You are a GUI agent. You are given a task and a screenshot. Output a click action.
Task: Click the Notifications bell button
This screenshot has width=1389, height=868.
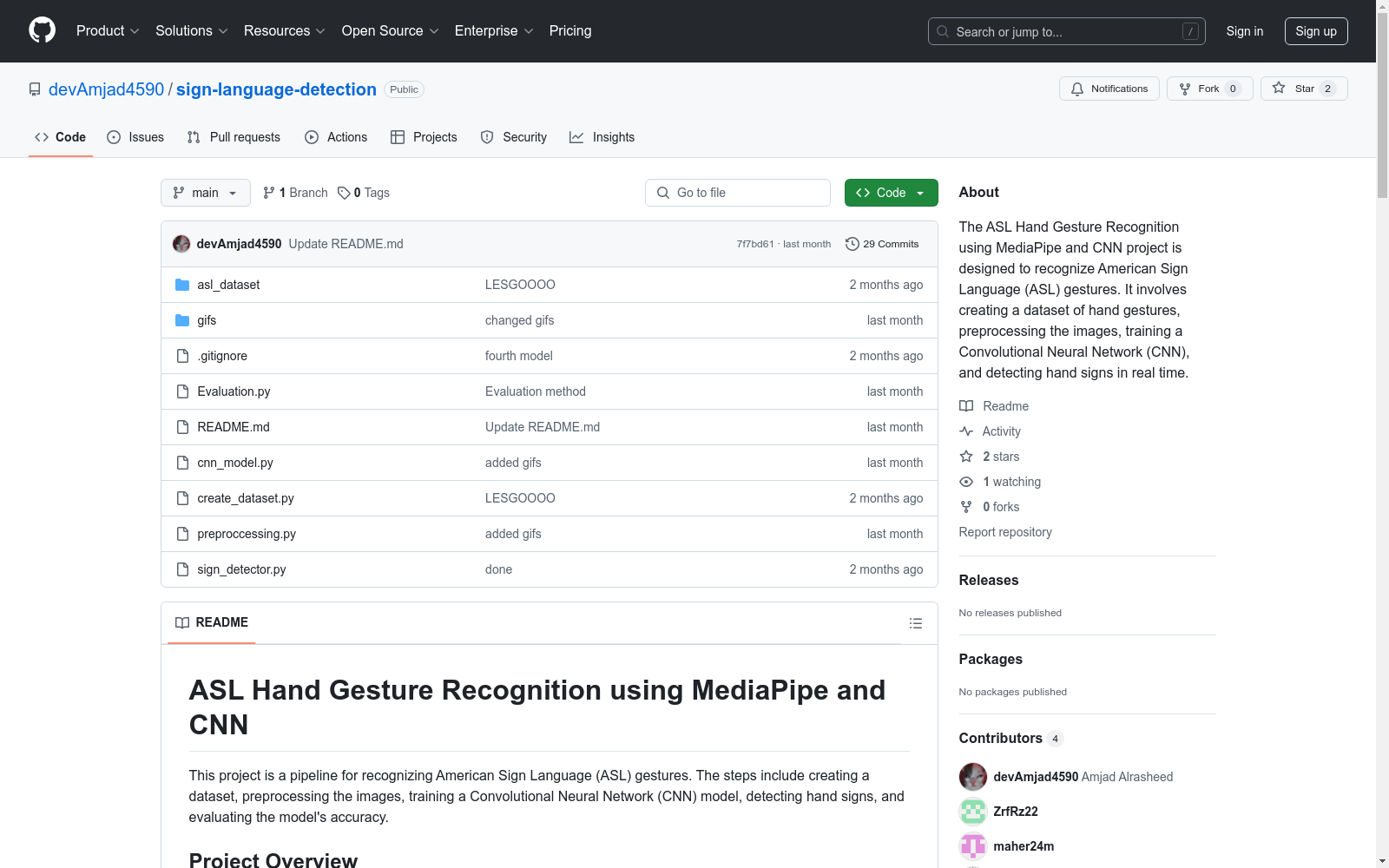click(x=1109, y=89)
